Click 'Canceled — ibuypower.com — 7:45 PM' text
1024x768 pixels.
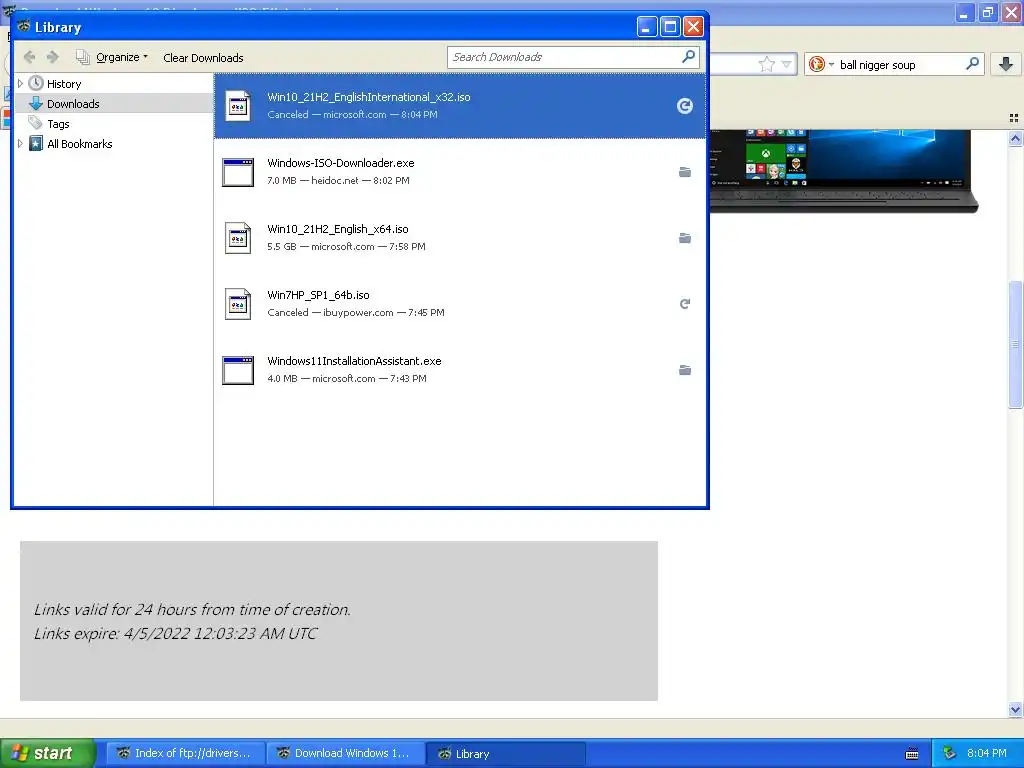(355, 312)
